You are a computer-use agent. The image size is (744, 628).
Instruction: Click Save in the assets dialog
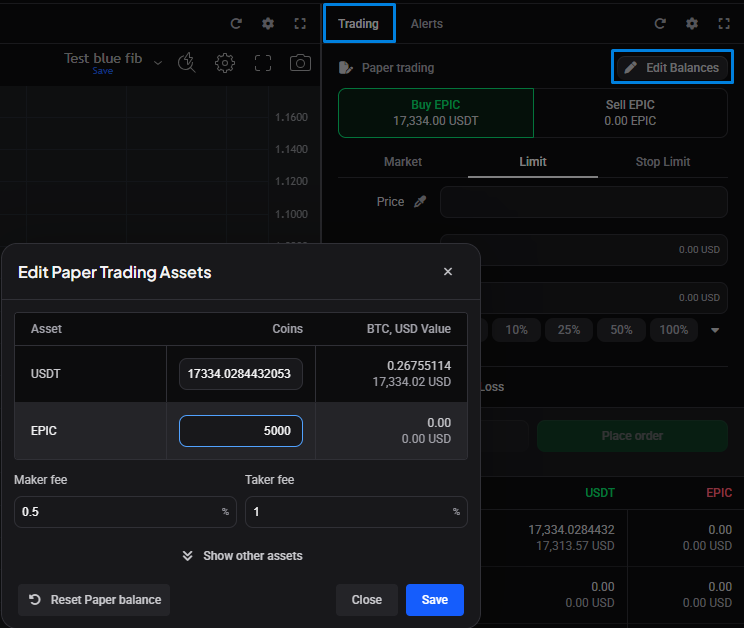tap(435, 600)
